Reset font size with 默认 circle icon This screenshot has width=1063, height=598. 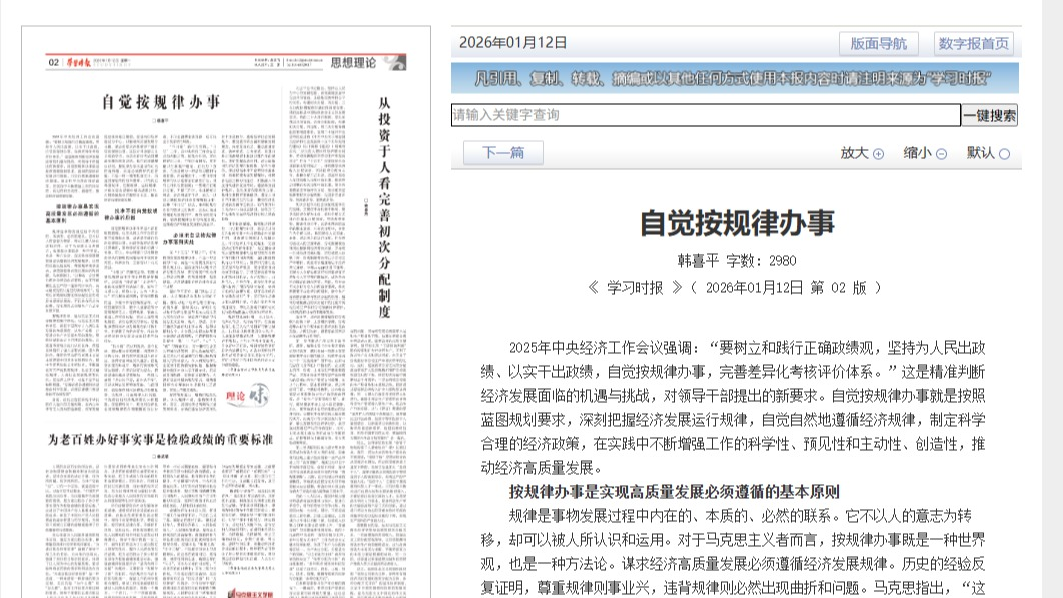point(1004,154)
